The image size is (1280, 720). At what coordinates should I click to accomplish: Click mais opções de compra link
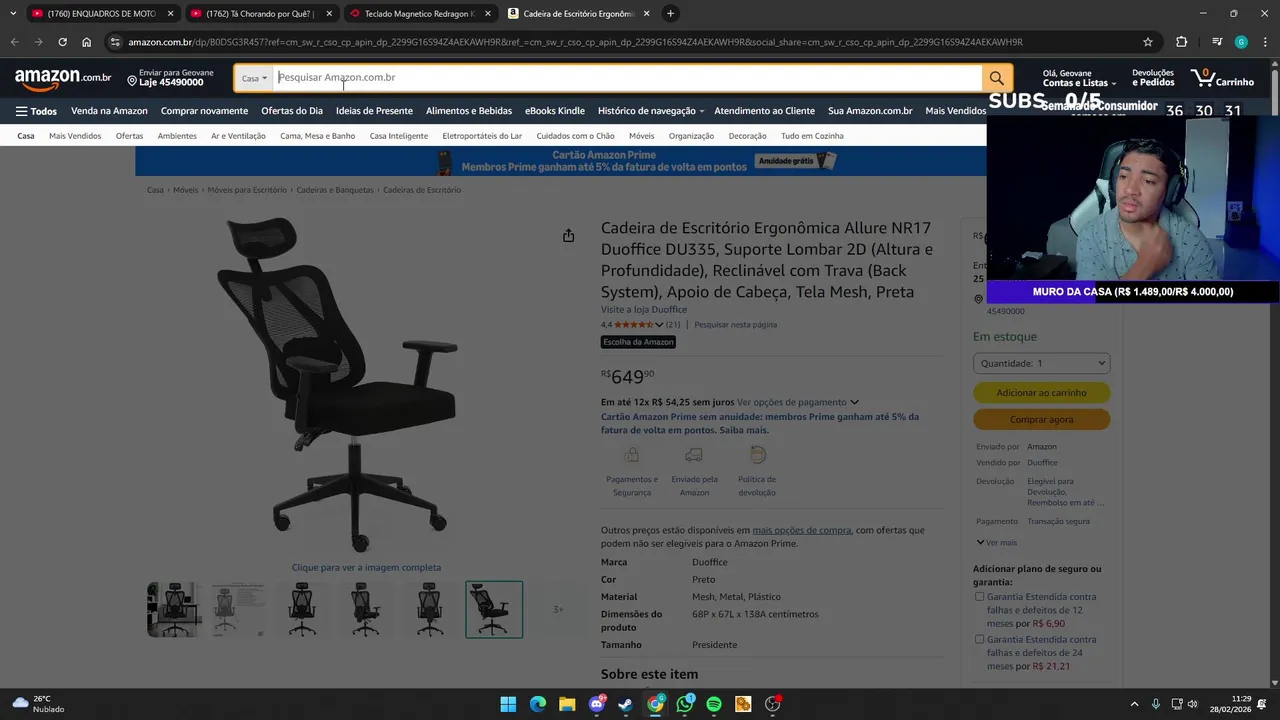pos(802,530)
